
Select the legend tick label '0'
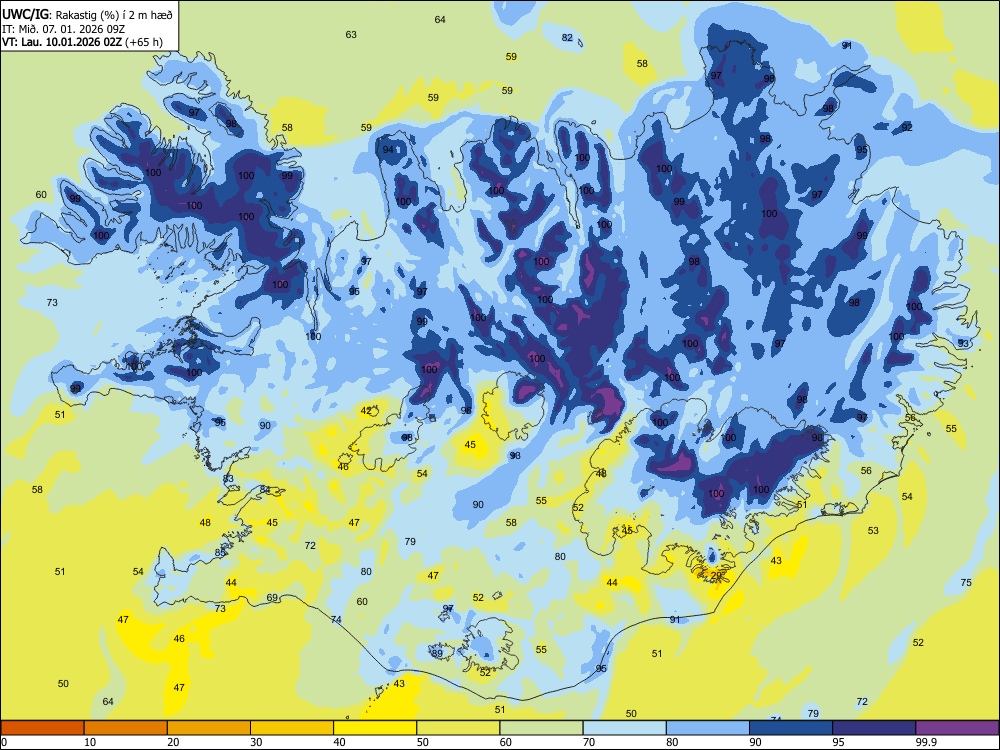pyautogui.click(x=4, y=742)
